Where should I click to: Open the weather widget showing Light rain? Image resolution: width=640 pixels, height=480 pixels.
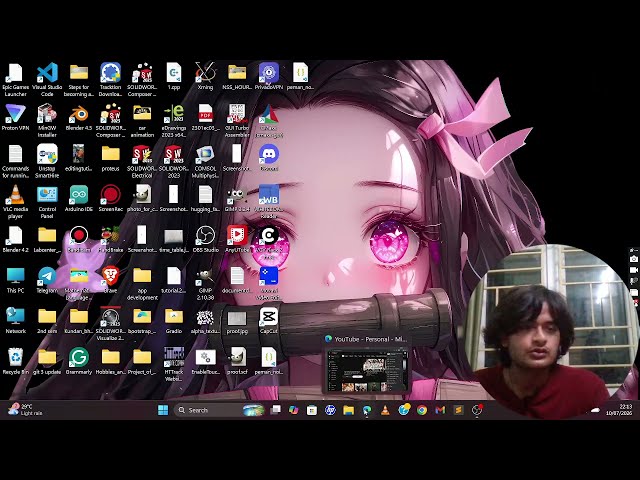pos(25,410)
